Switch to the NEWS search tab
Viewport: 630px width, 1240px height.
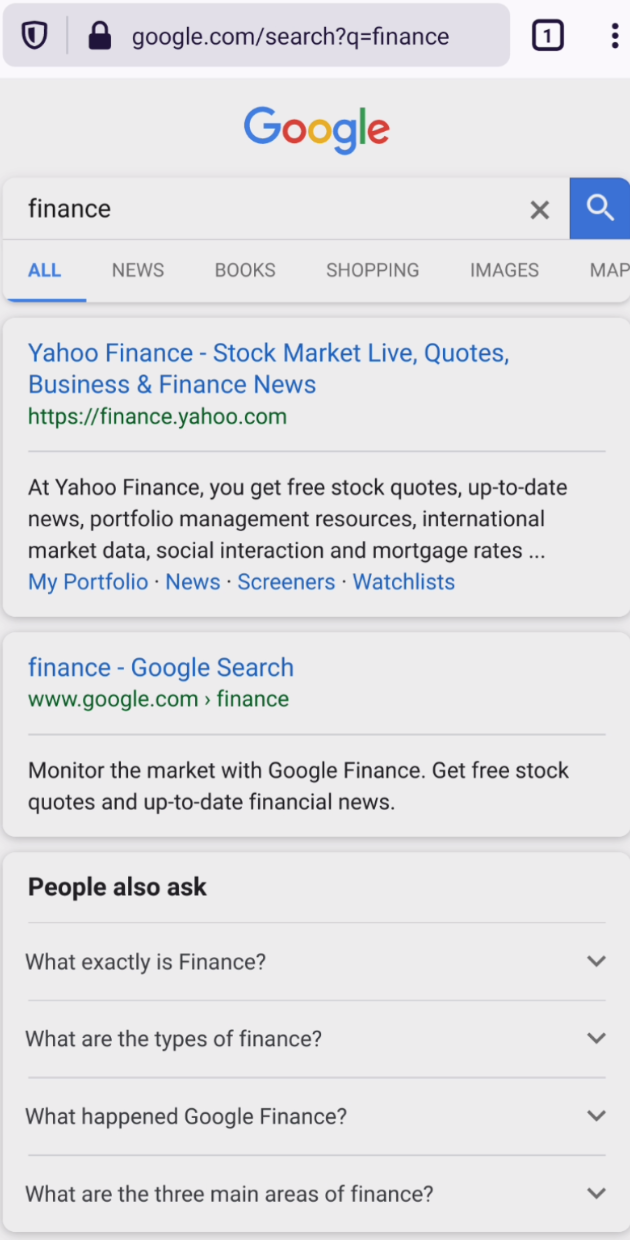click(137, 270)
